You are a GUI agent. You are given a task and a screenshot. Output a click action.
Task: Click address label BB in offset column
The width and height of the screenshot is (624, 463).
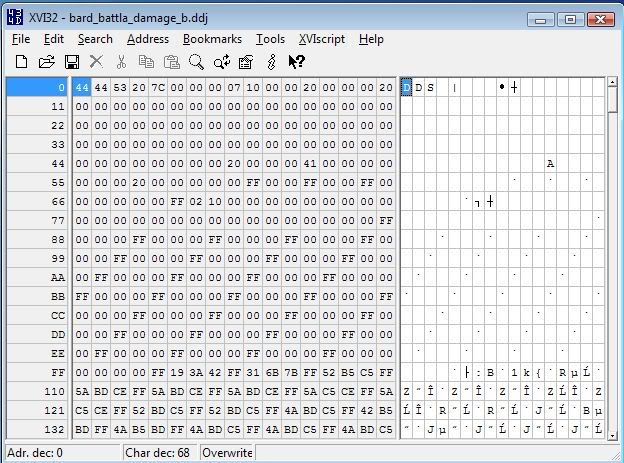[37, 297]
